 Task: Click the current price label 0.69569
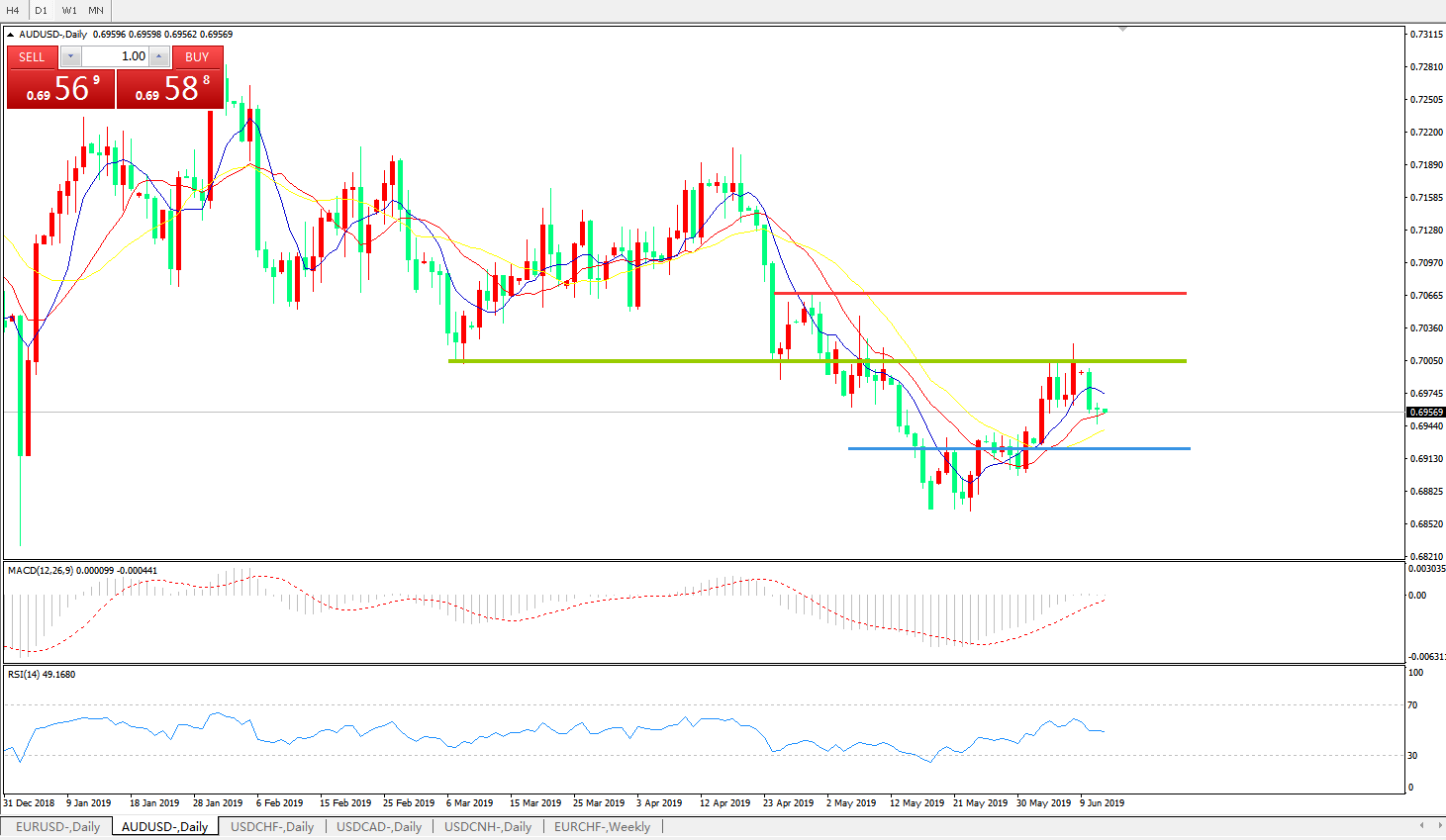tap(1426, 412)
